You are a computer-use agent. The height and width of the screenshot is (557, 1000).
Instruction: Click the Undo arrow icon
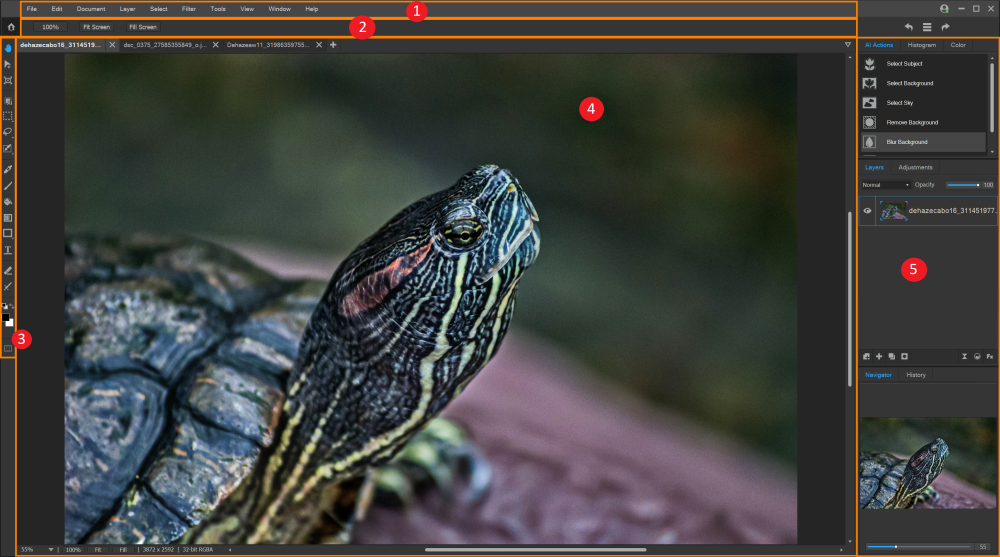coord(908,27)
